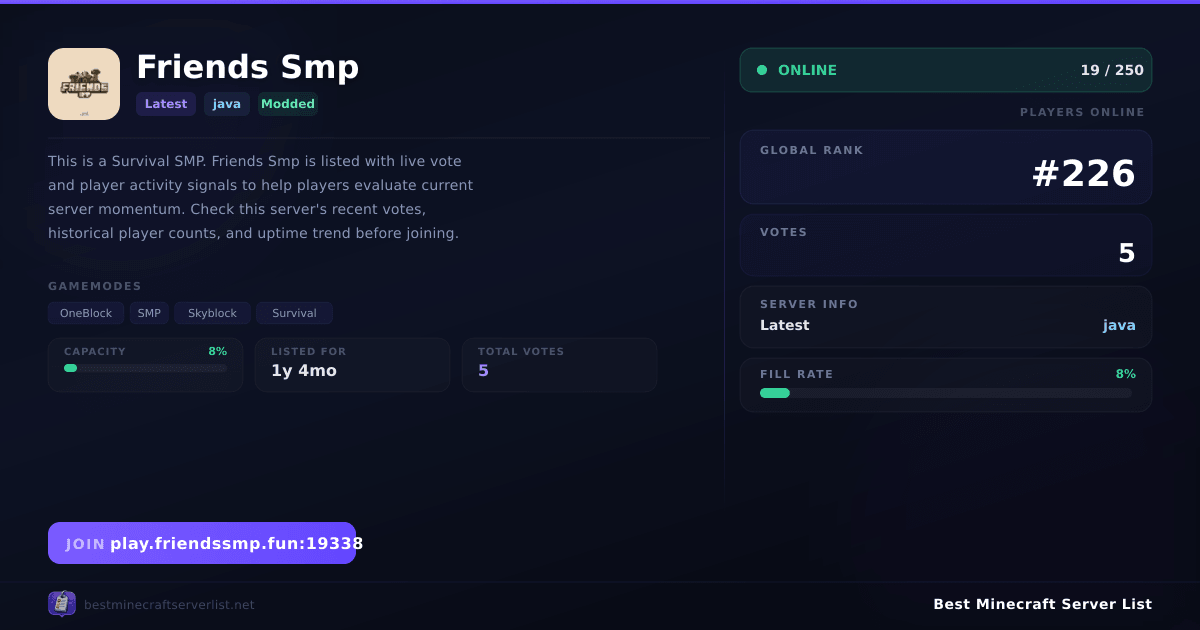Click the Capacity progress bar

pos(145,368)
